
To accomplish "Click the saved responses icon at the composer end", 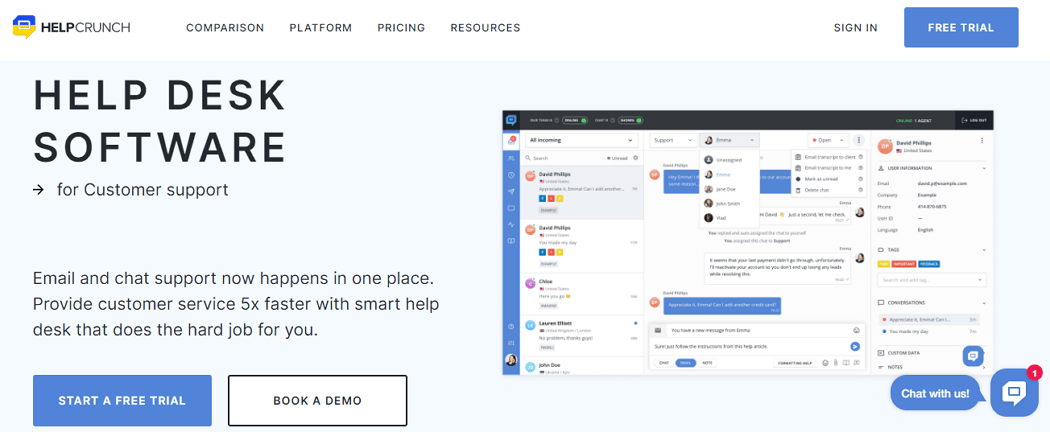I will [856, 363].
